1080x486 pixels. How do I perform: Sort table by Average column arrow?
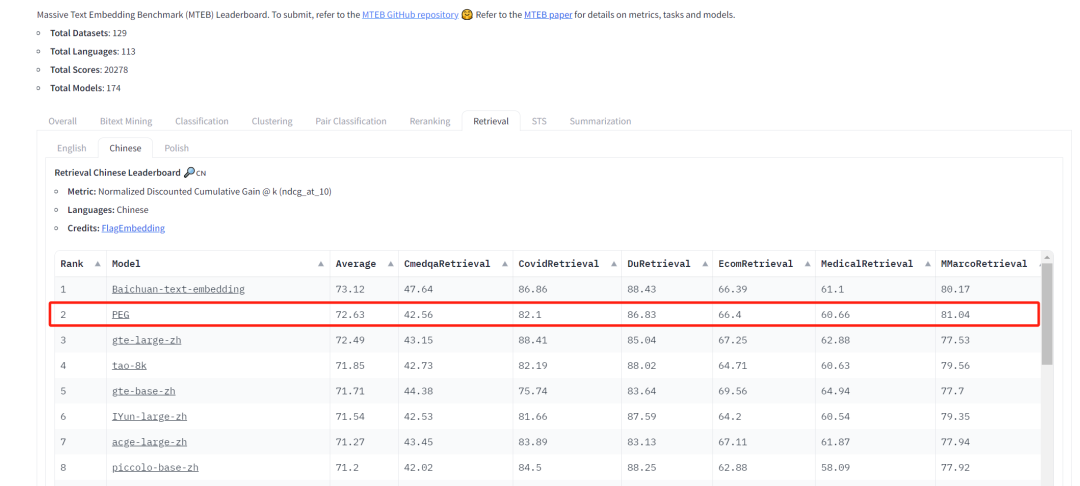tap(389, 264)
